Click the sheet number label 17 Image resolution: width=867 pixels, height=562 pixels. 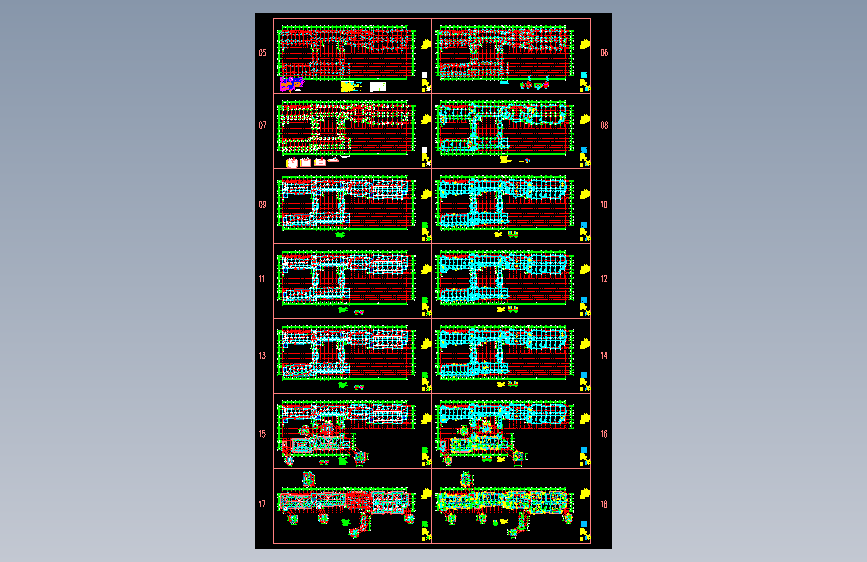(x=262, y=504)
